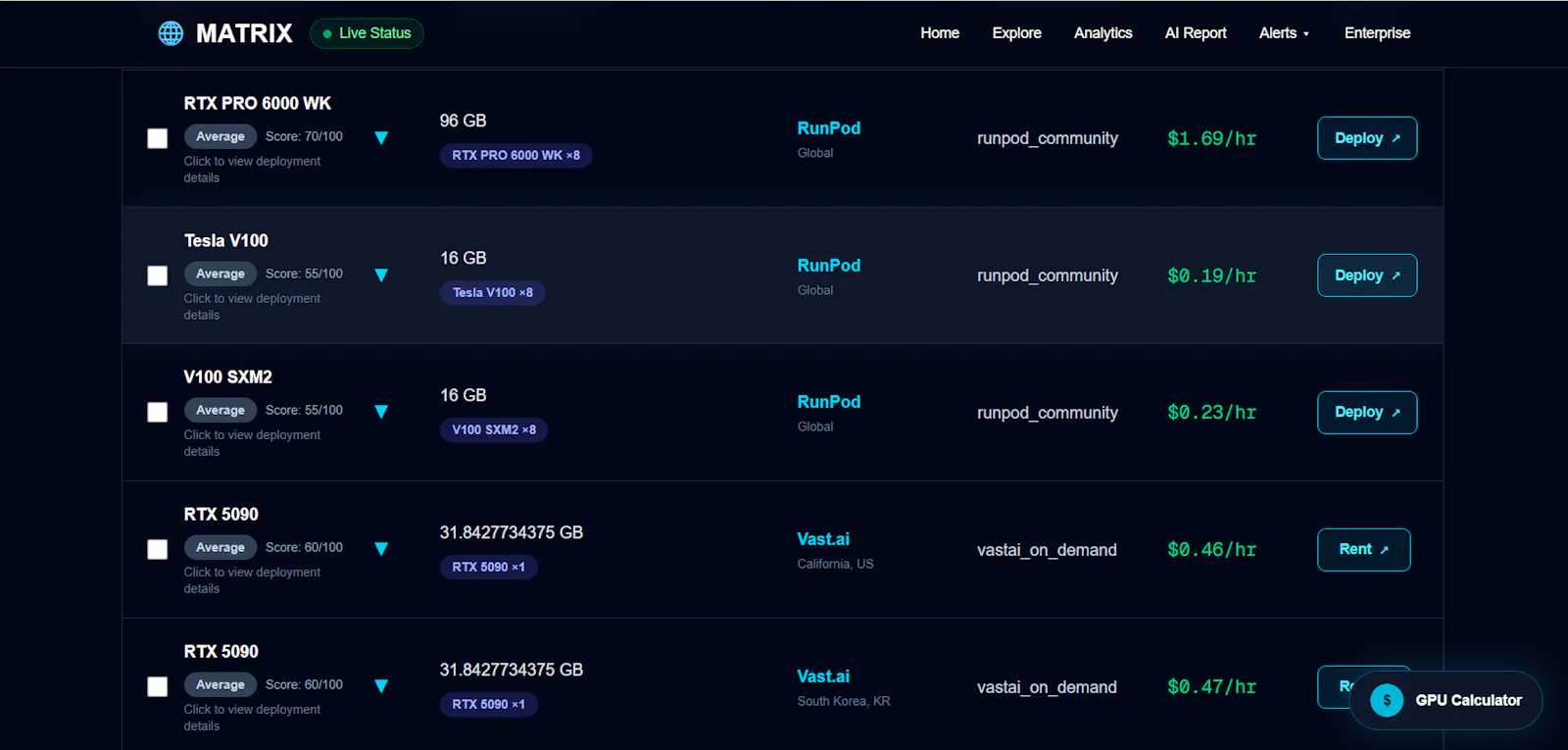Tick the Tesla V100 row checkbox
This screenshot has width=1568, height=750.
coord(158,275)
